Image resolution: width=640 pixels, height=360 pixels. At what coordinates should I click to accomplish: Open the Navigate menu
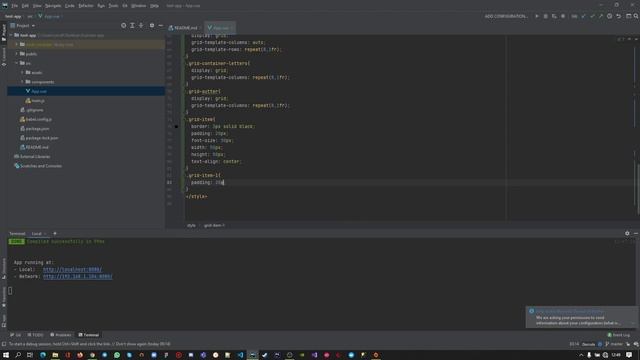pos(53,6)
